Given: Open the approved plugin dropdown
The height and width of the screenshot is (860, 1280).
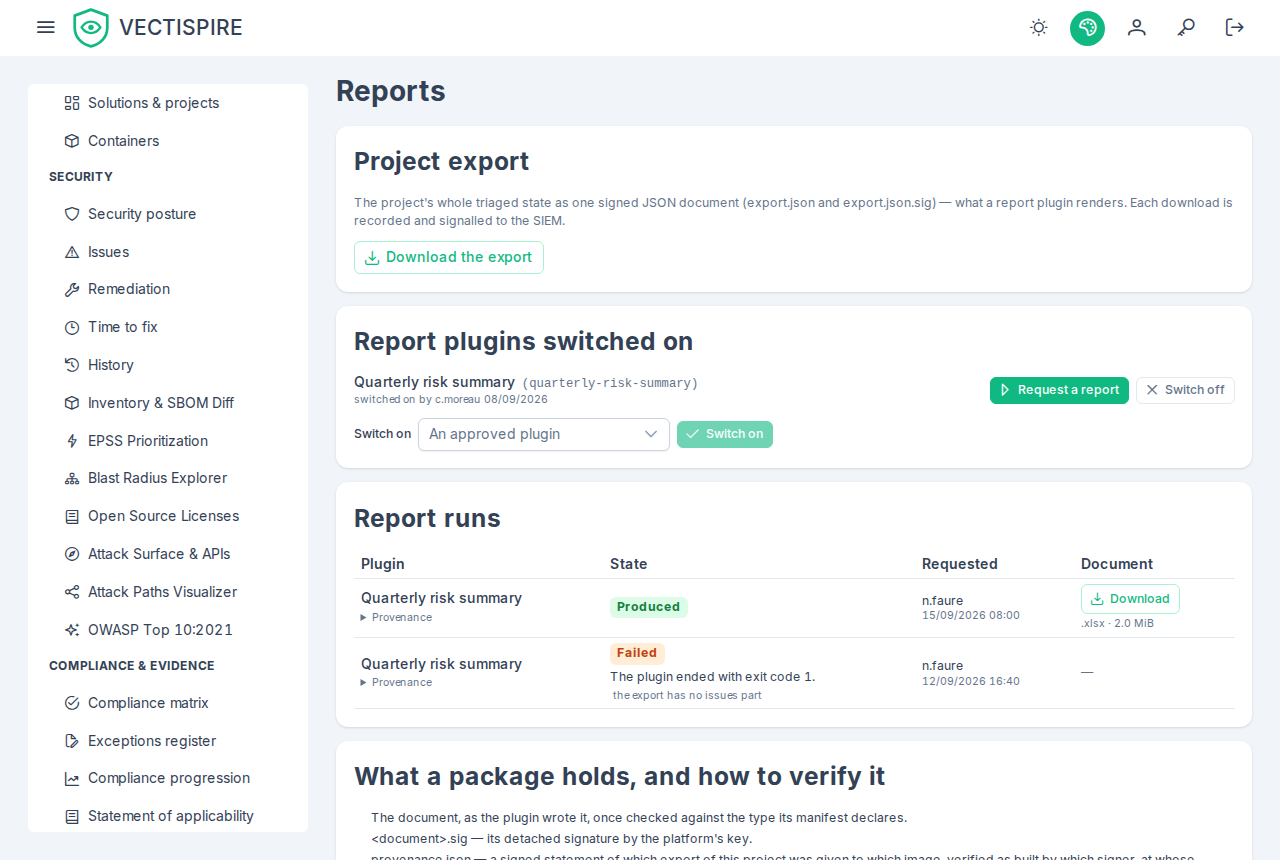Looking at the screenshot, I should [544, 434].
